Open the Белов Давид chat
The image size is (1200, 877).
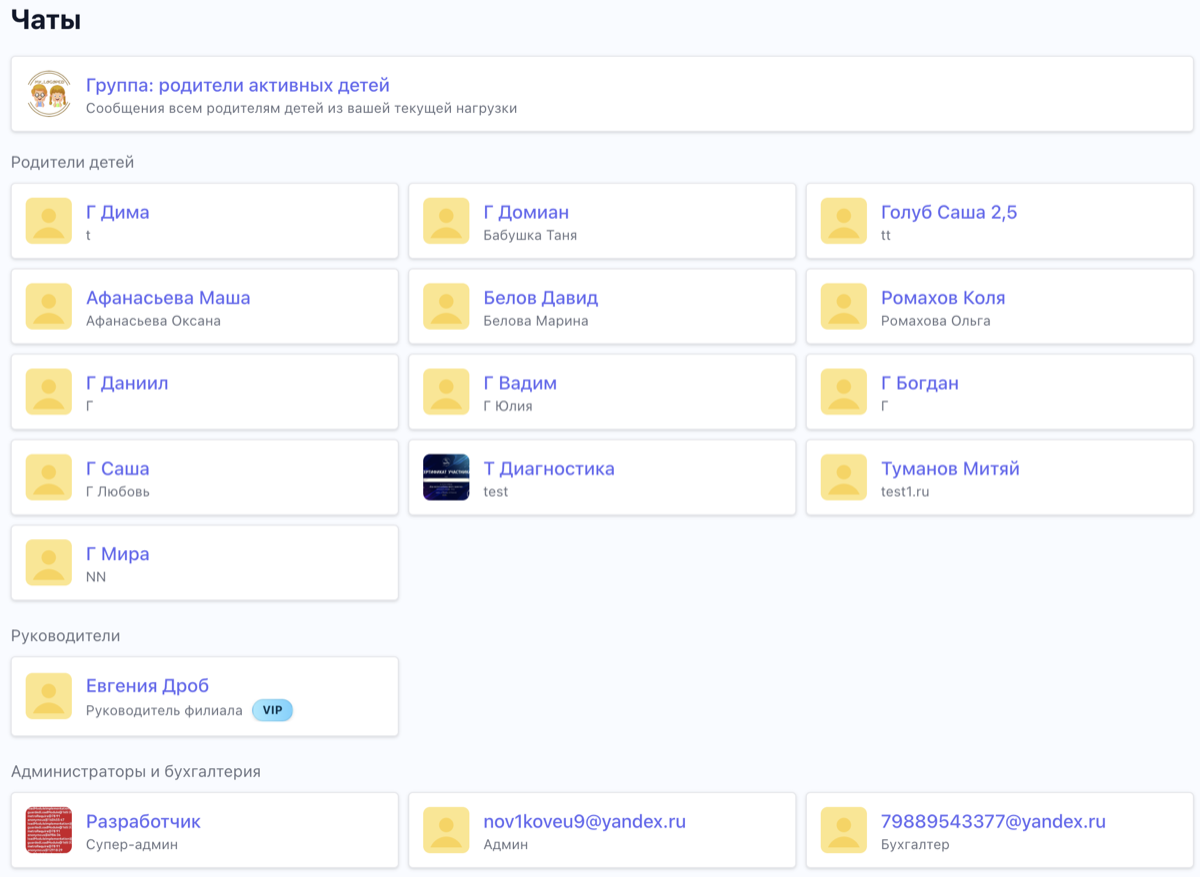click(540, 298)
